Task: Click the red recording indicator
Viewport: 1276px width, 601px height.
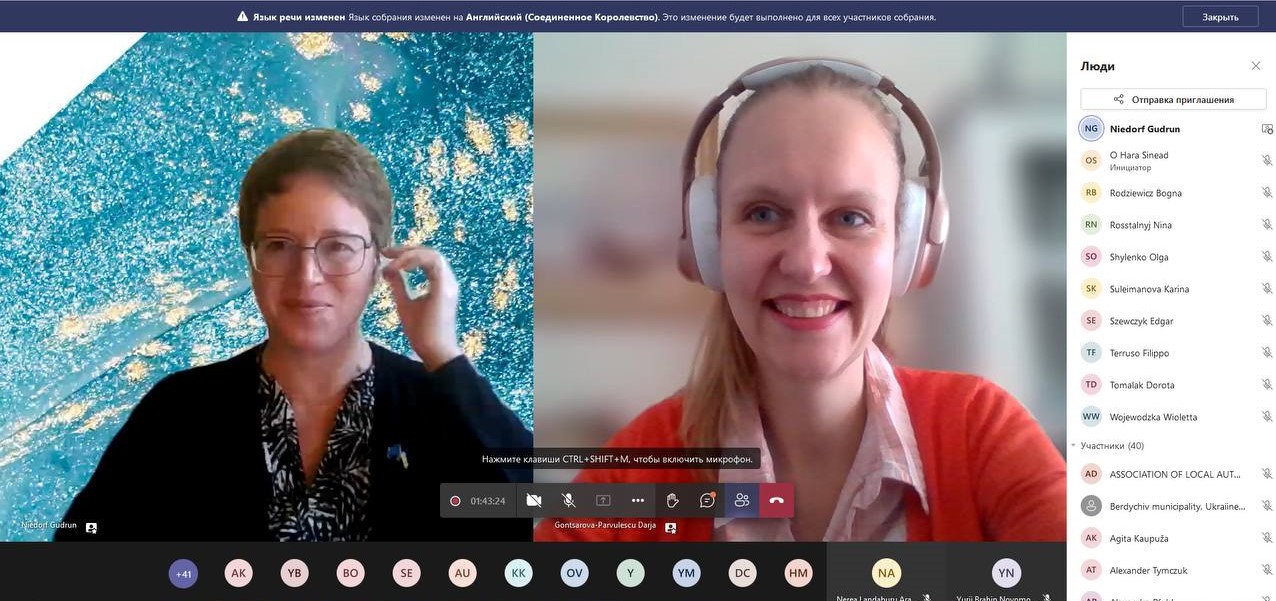Action: 455,501
